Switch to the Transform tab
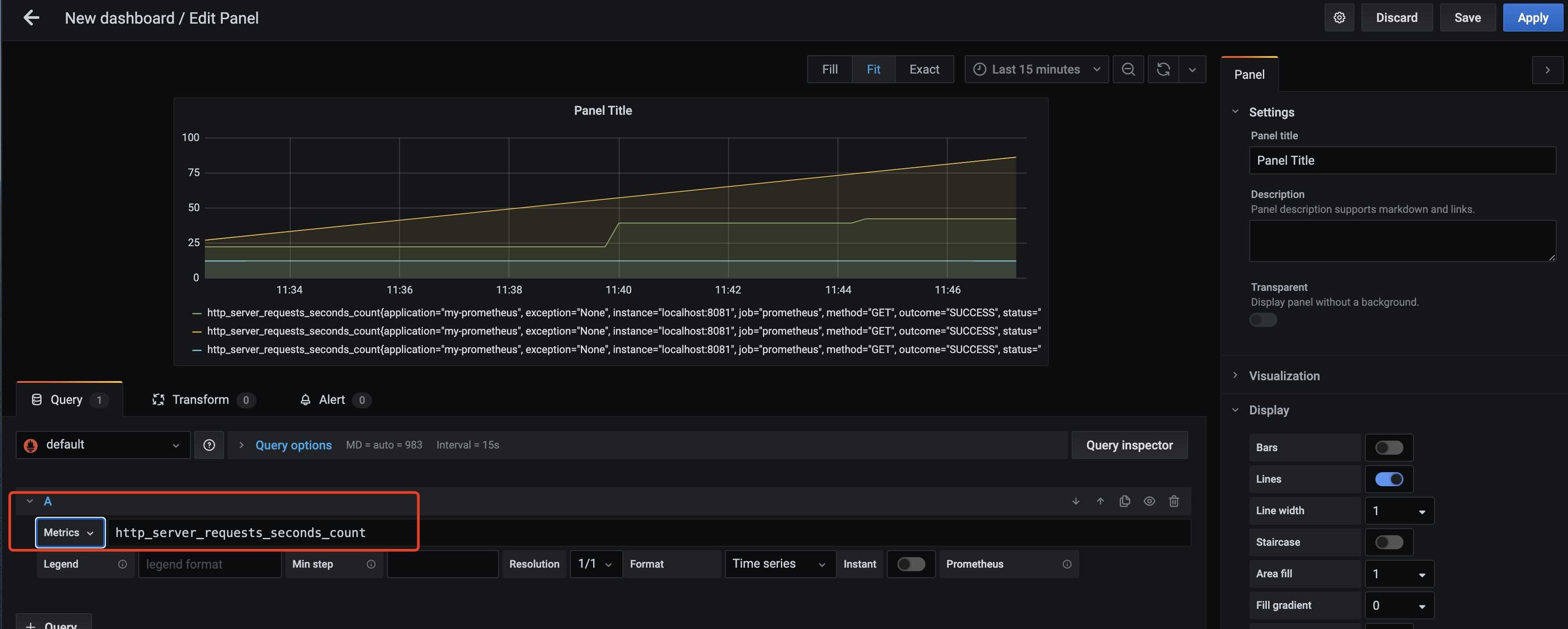Viewport: 1568px width, 629px height. click(x=201, y=399)
